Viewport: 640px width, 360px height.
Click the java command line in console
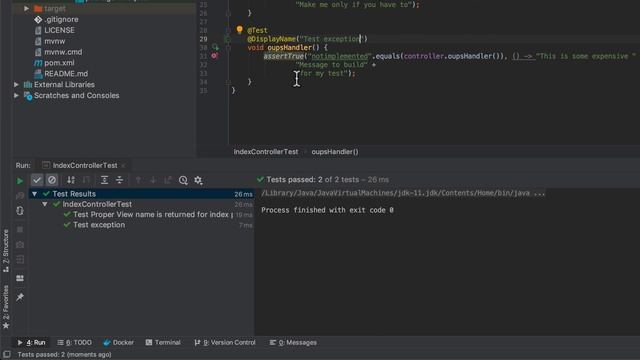[x=403, y=193]
